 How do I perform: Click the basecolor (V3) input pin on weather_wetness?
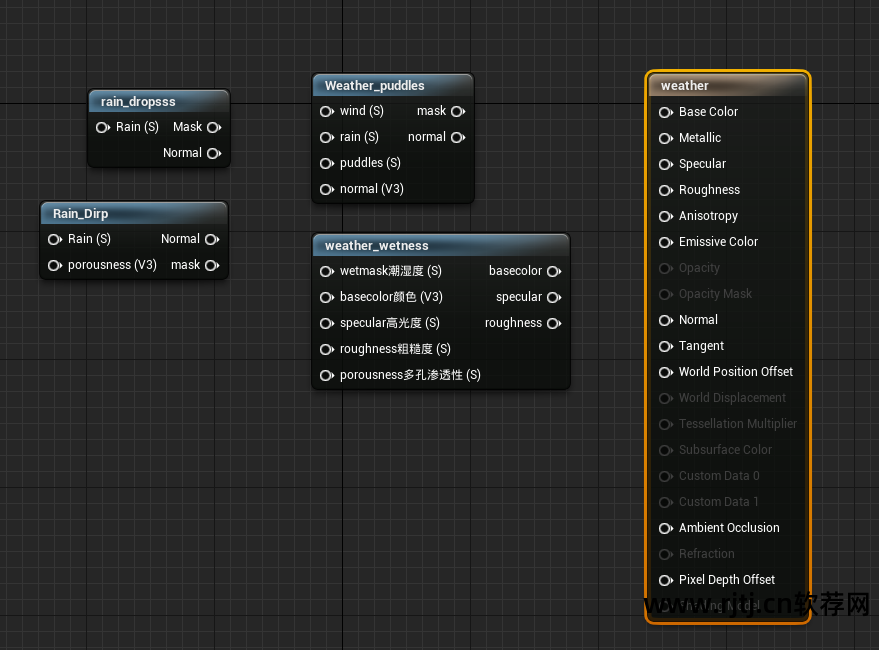coord(326,297)
